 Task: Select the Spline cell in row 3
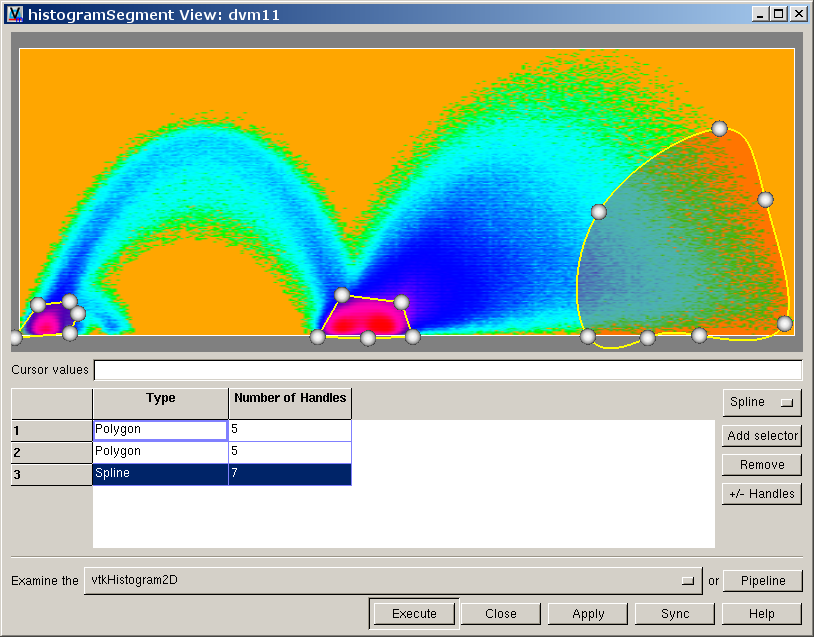(160, 474)
